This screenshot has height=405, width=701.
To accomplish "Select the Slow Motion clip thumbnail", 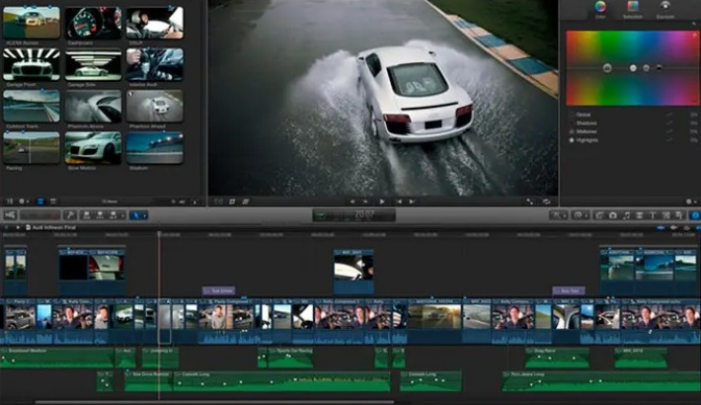I will (93, 146).
